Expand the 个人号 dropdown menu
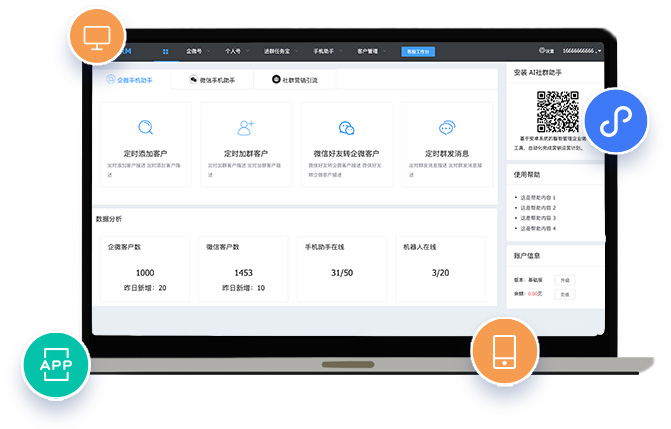671x429 pixels. point(236,50)
